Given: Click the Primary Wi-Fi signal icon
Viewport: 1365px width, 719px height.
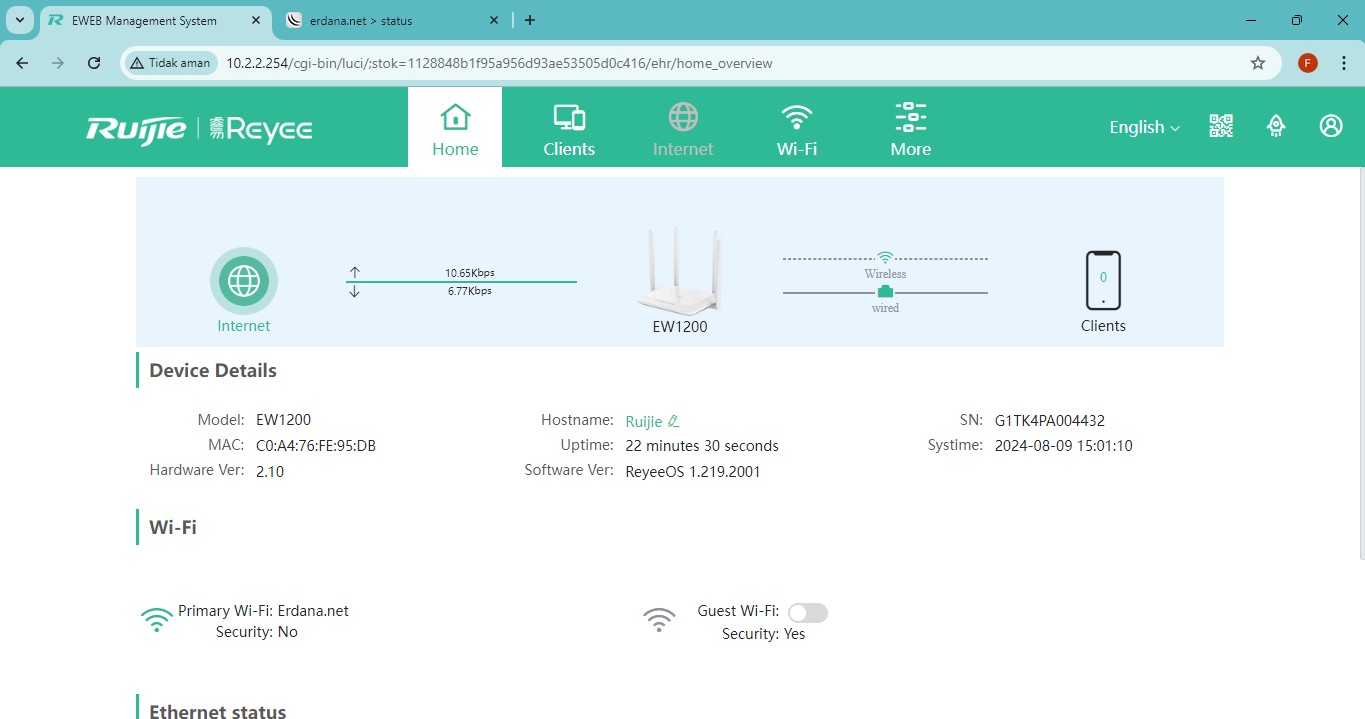Looking at the screenshot, I should [157, 620].
